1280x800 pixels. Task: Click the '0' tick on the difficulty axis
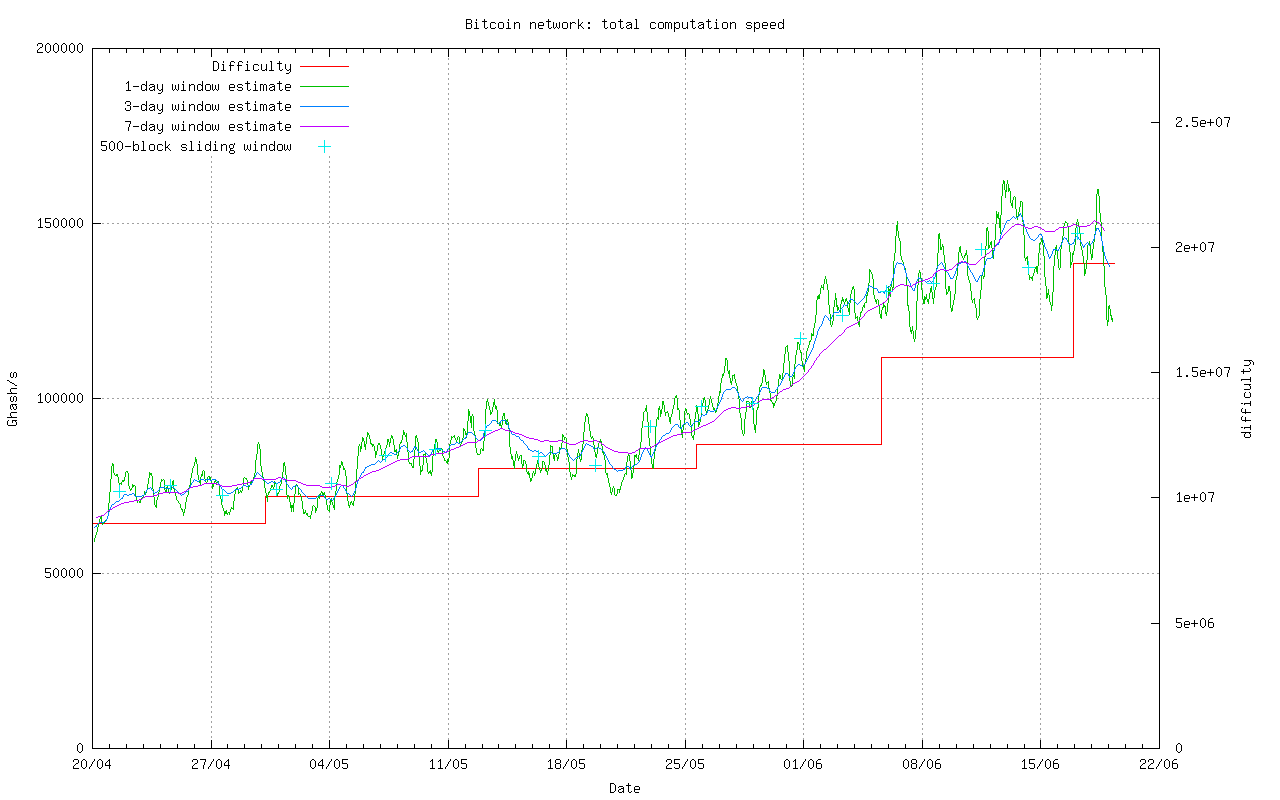[1177, 748]
